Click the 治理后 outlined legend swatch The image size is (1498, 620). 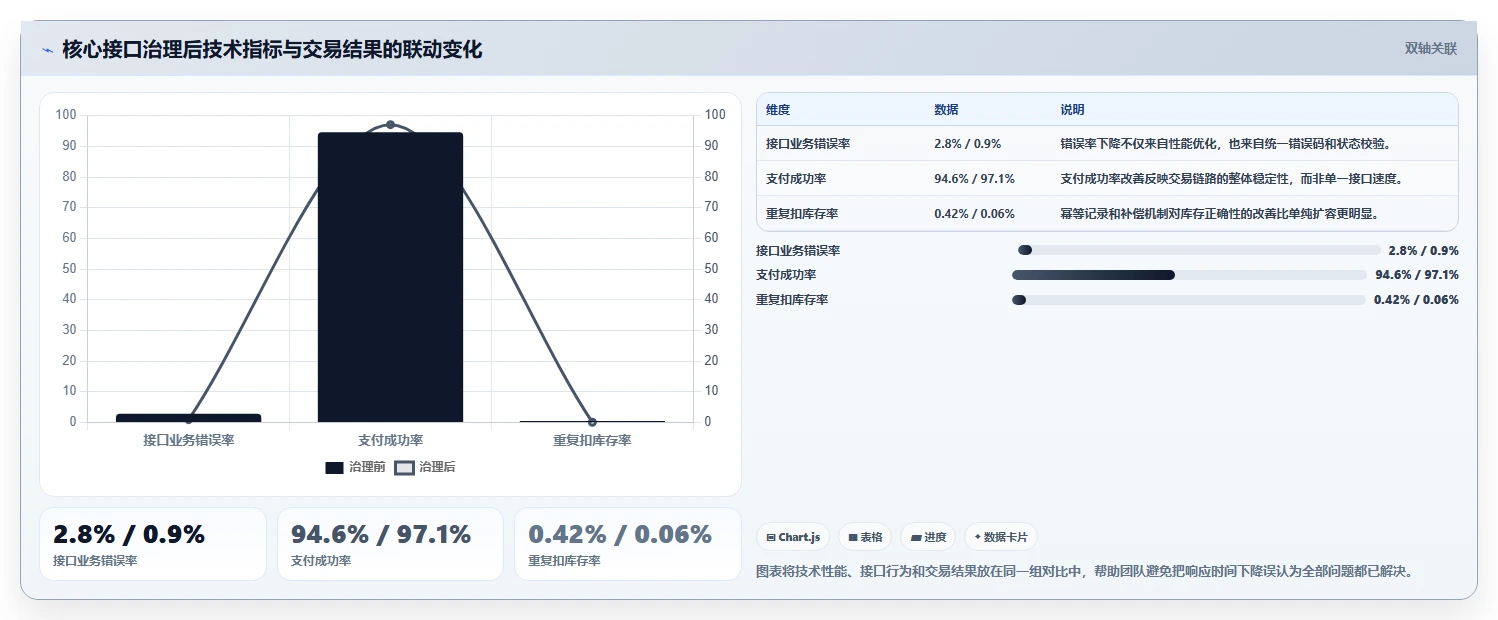pos(404,468)
